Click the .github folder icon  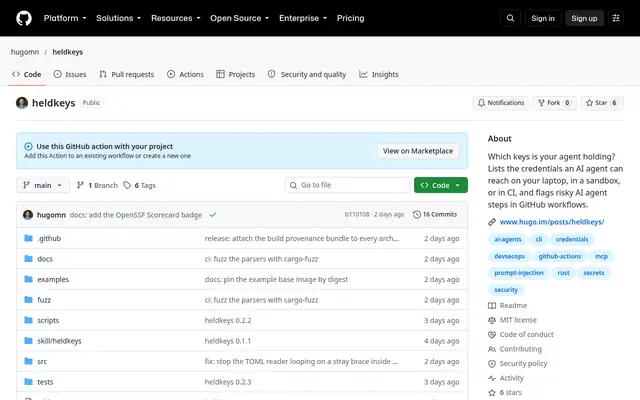[28, 238]
